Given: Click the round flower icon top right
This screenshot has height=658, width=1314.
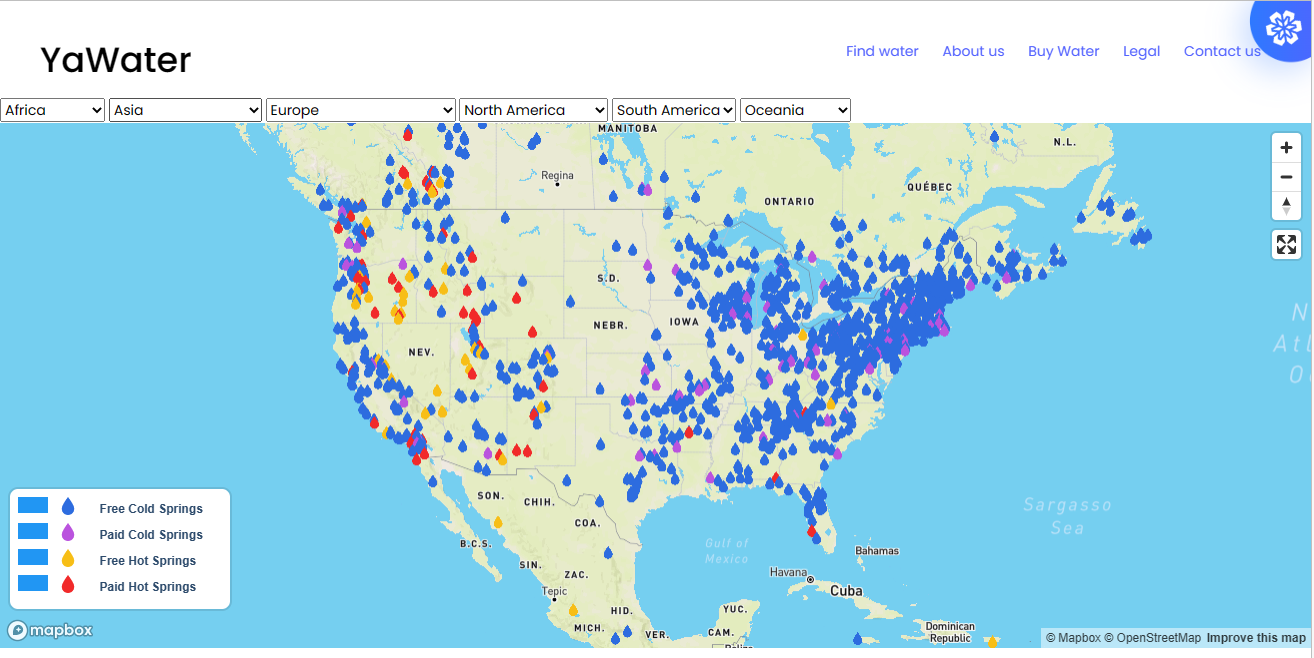Looking at the screenshot, I should [x=1282, y=29].
